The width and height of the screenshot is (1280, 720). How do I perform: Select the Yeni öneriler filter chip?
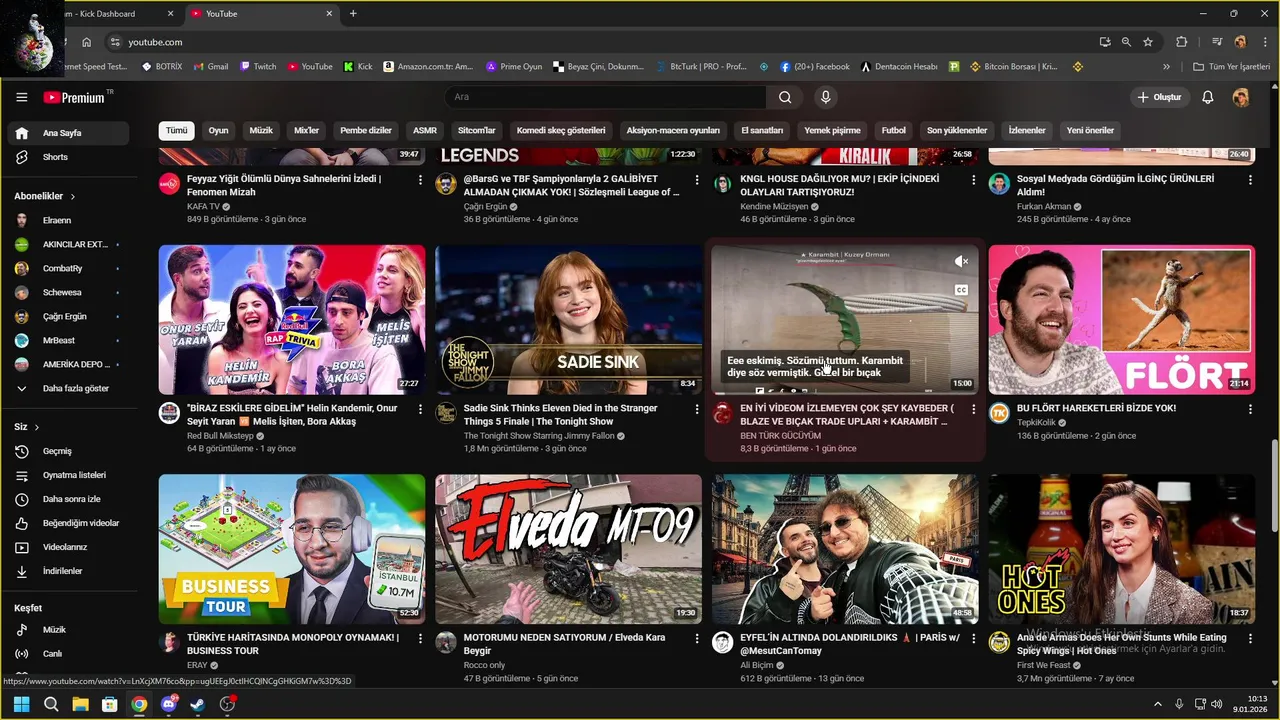point(1090,130)
